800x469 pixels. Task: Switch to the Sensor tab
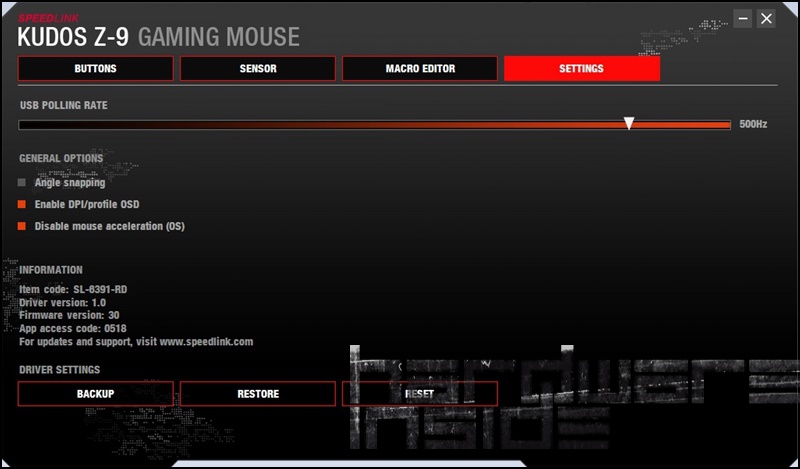(258, 69)
